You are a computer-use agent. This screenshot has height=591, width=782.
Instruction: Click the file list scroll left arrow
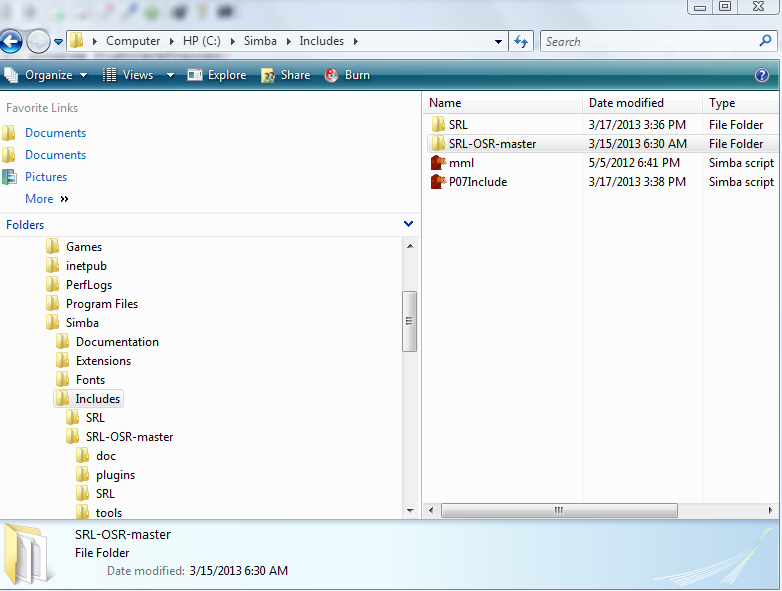point(431,510)
